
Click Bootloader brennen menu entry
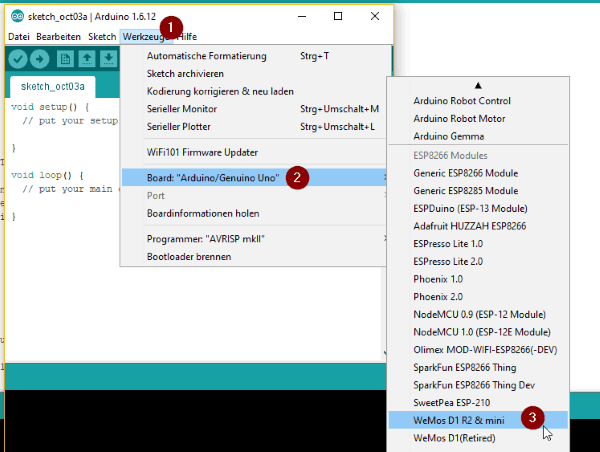189,256
